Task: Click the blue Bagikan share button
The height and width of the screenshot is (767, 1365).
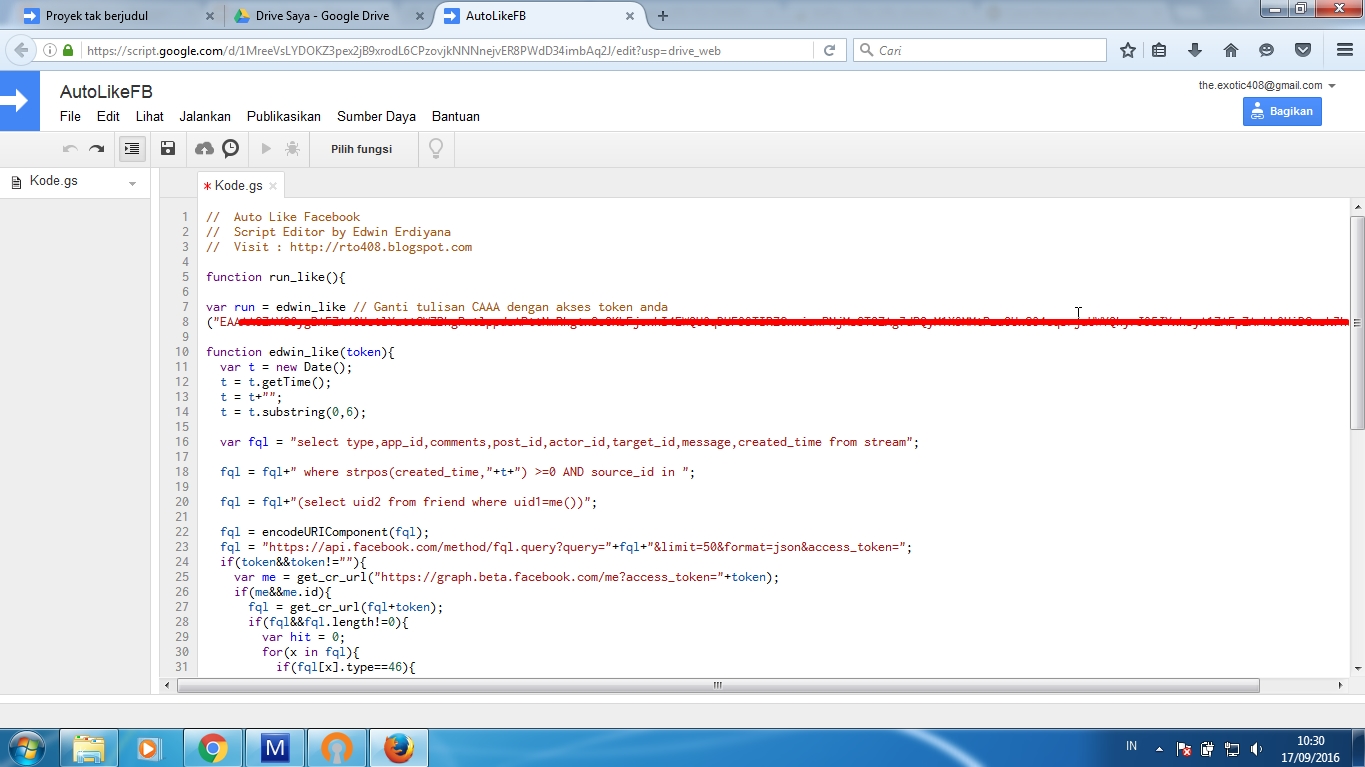Action: click(x=1282, y=111)
